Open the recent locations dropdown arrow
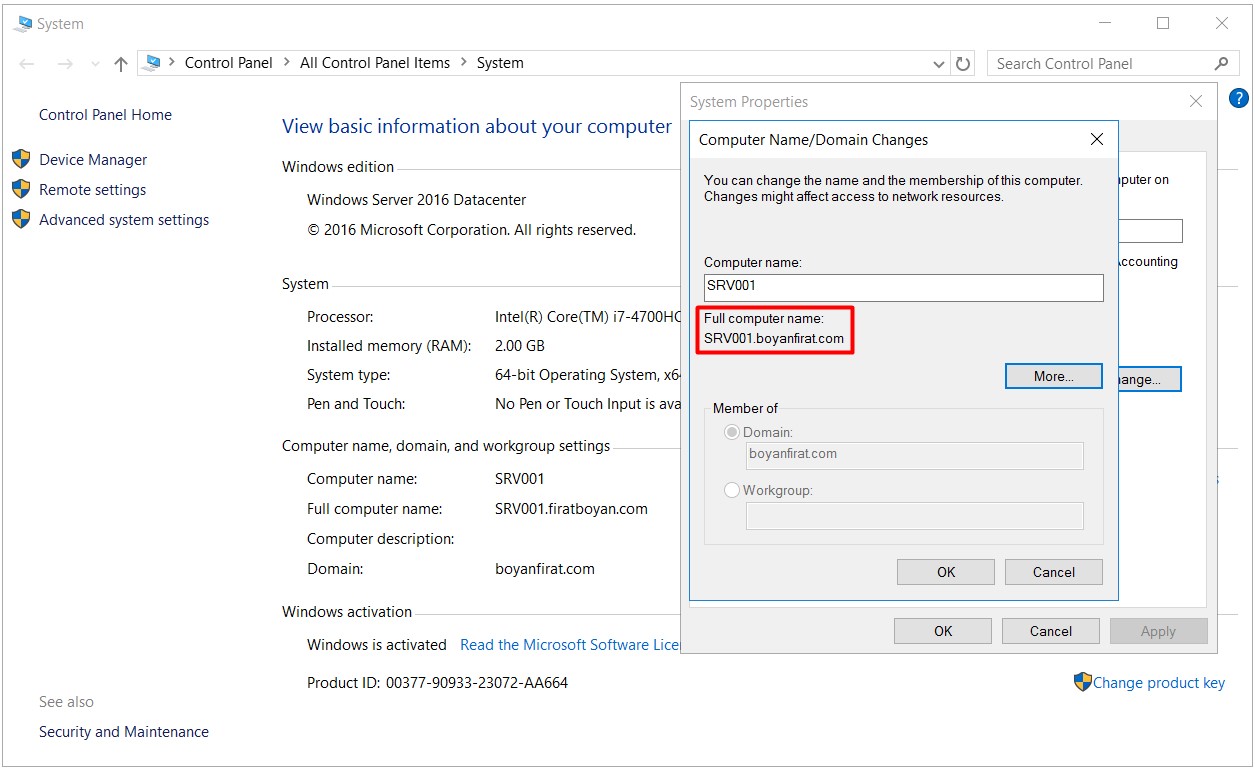This screenshot has height=769, width=1255. pyautogui.click(x=95, y=64)
